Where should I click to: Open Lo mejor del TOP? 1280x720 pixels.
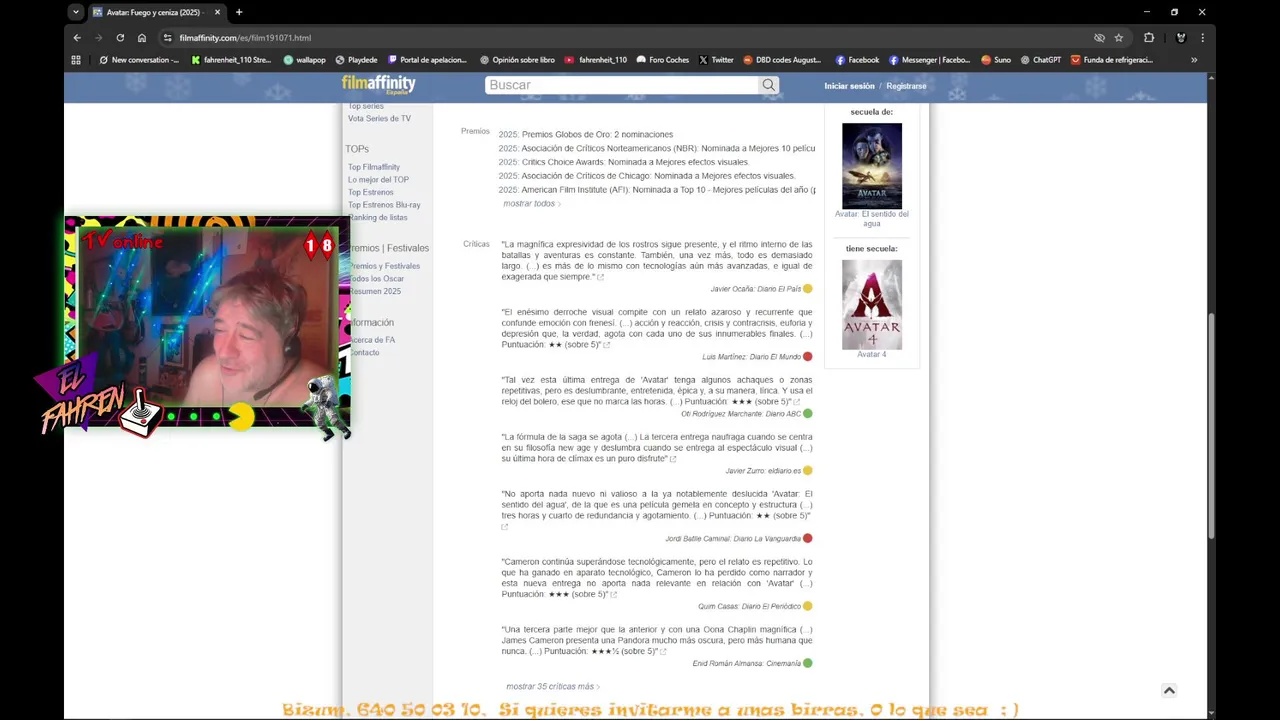pos(378,180)
